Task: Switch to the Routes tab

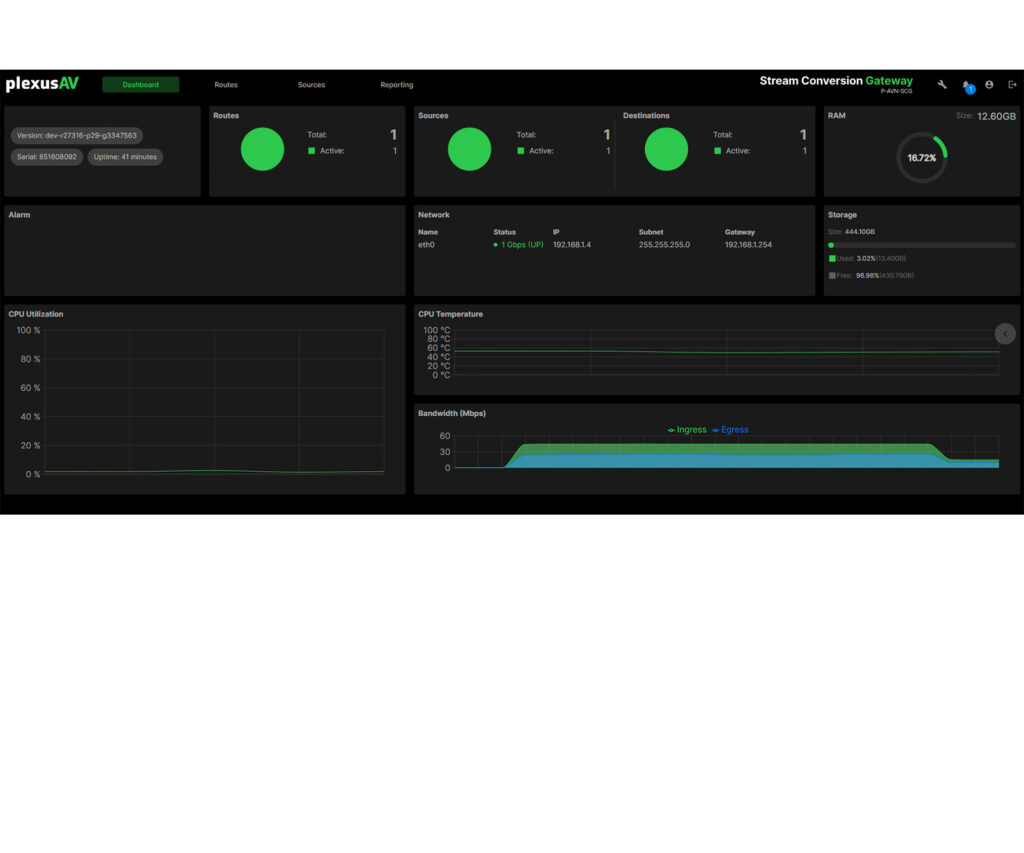Action: tap(226, 85)
